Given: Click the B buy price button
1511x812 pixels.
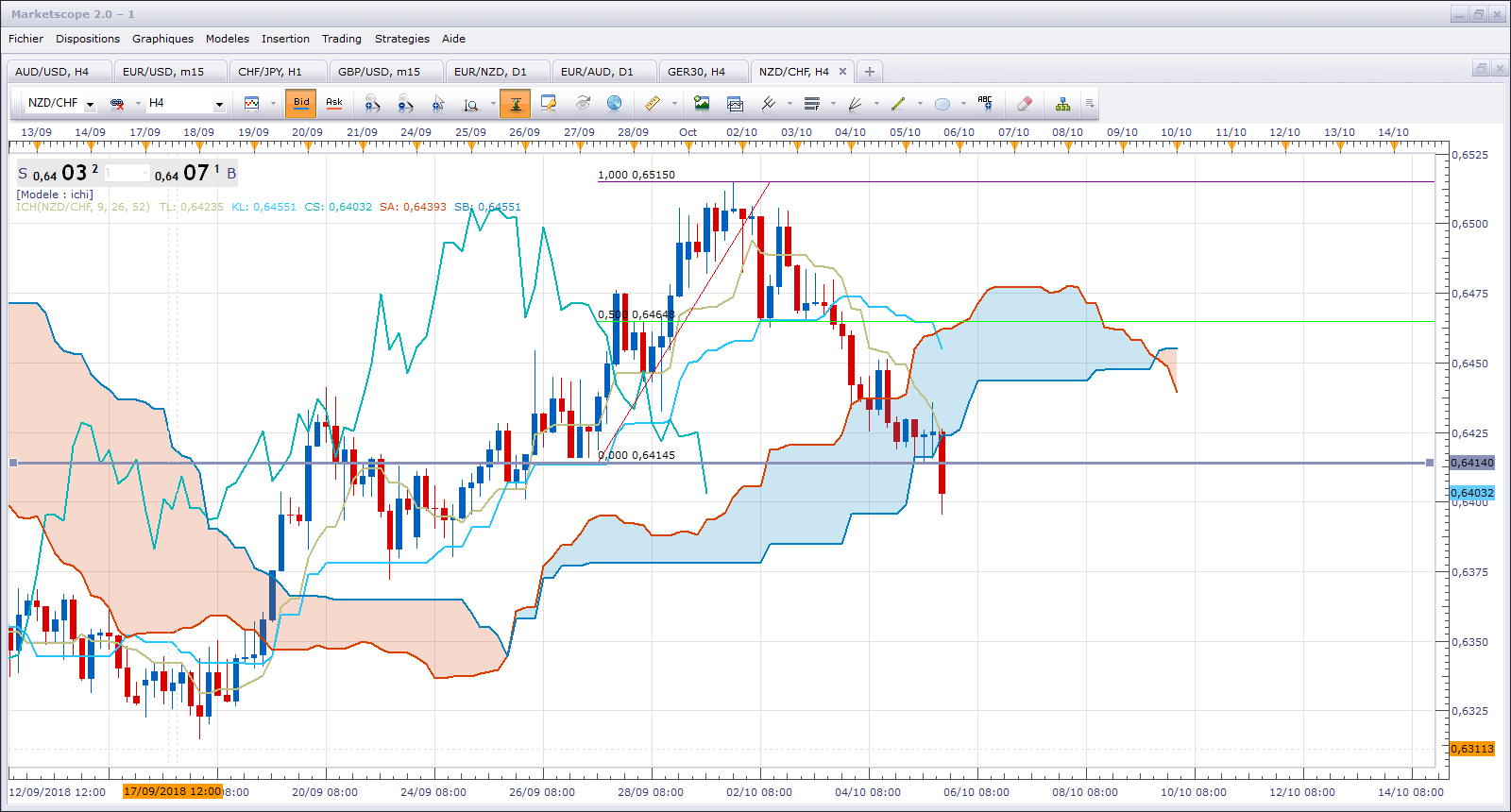Looking at the screenshot, I should point(231,174).
